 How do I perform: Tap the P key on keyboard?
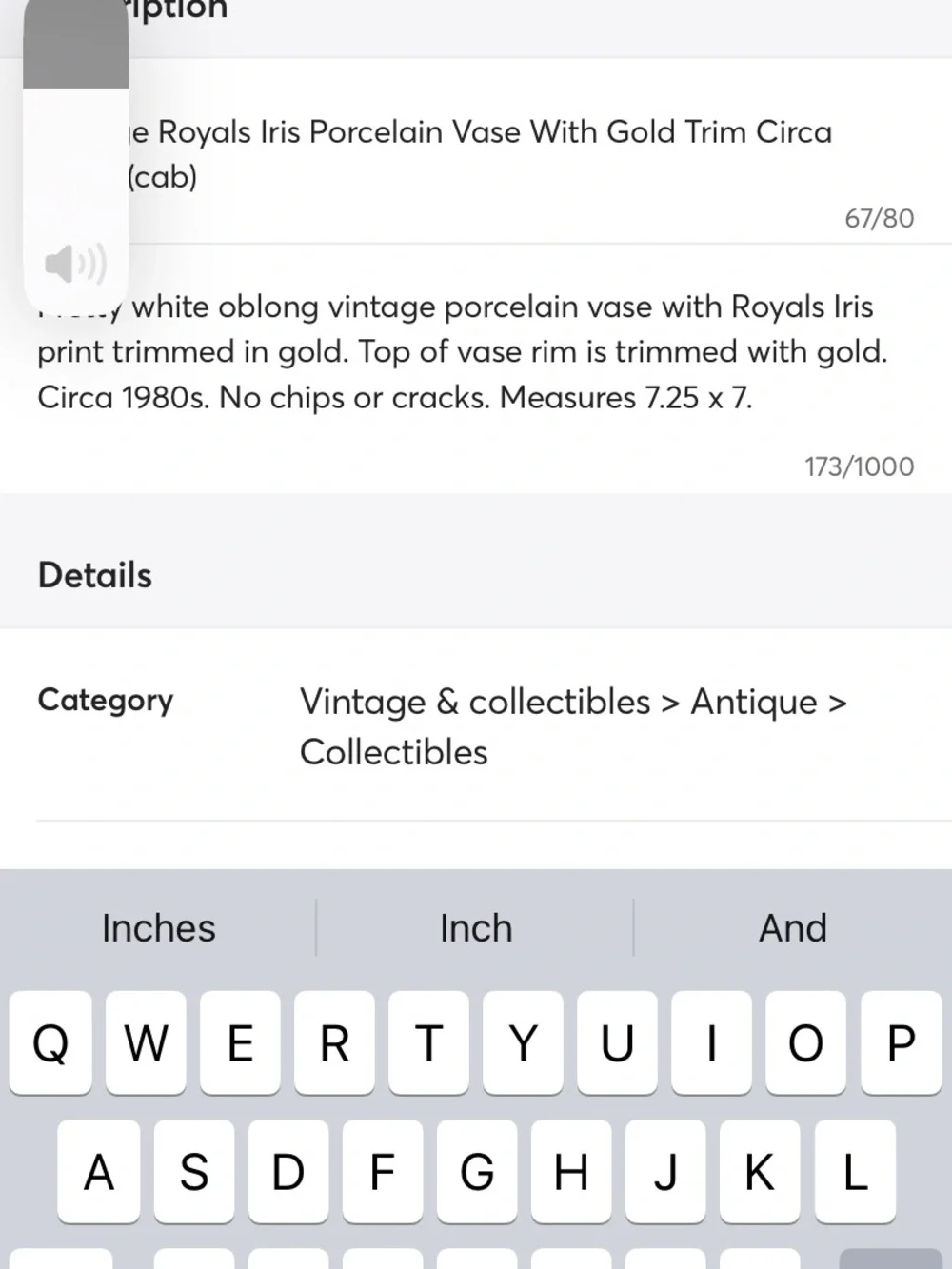(x=902, y=1042)
